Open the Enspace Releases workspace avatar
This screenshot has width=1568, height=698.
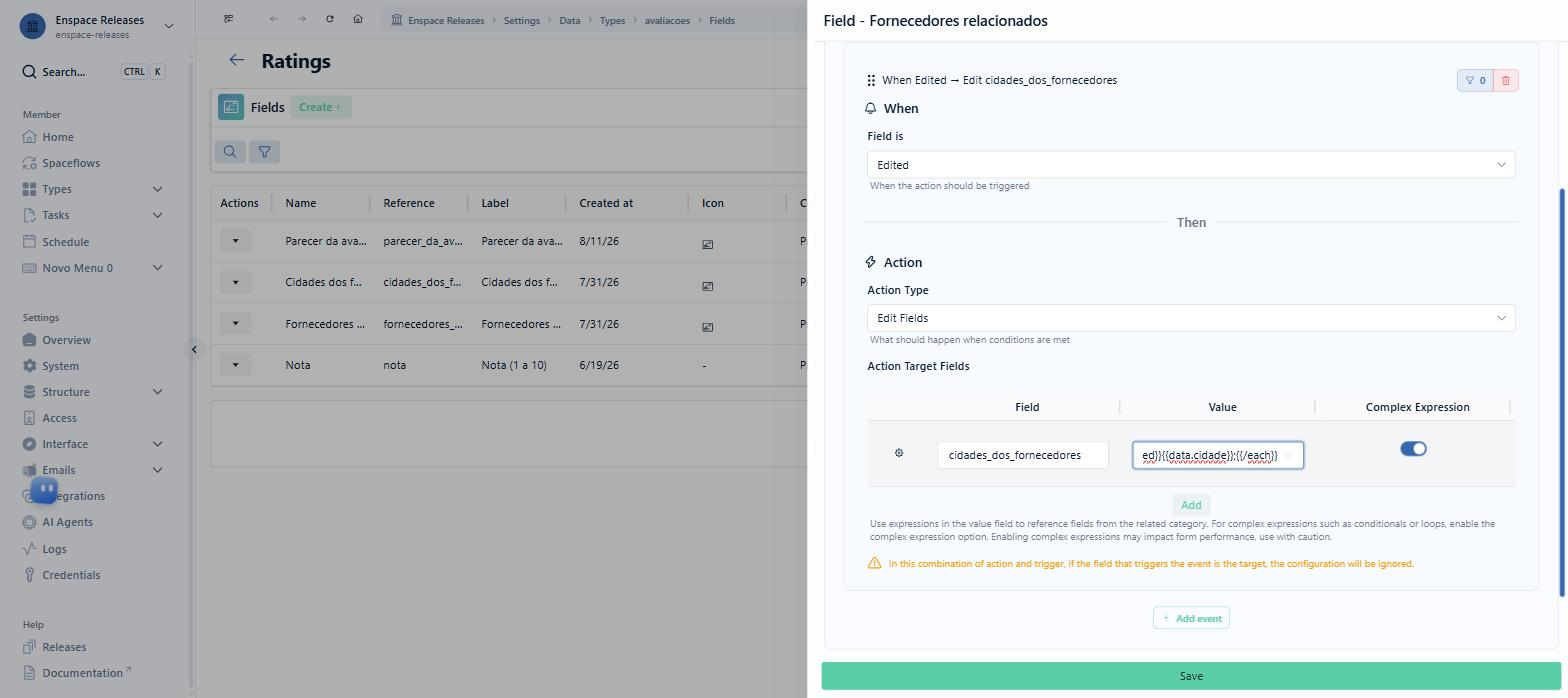click(32, 26)
